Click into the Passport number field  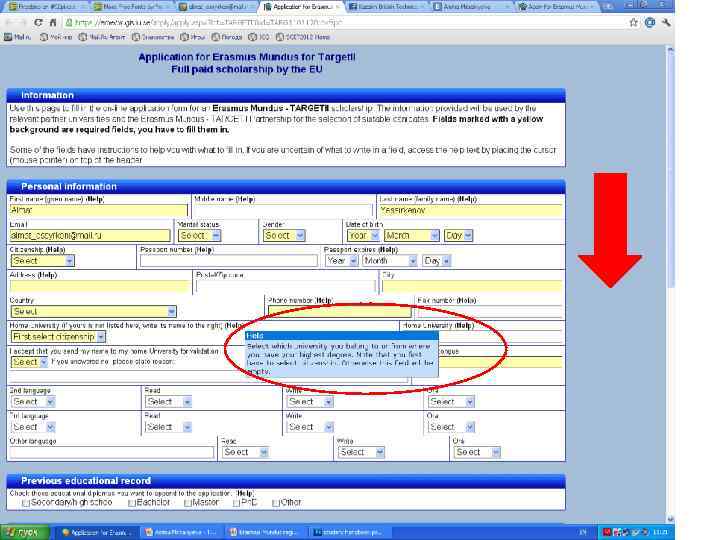229,261
